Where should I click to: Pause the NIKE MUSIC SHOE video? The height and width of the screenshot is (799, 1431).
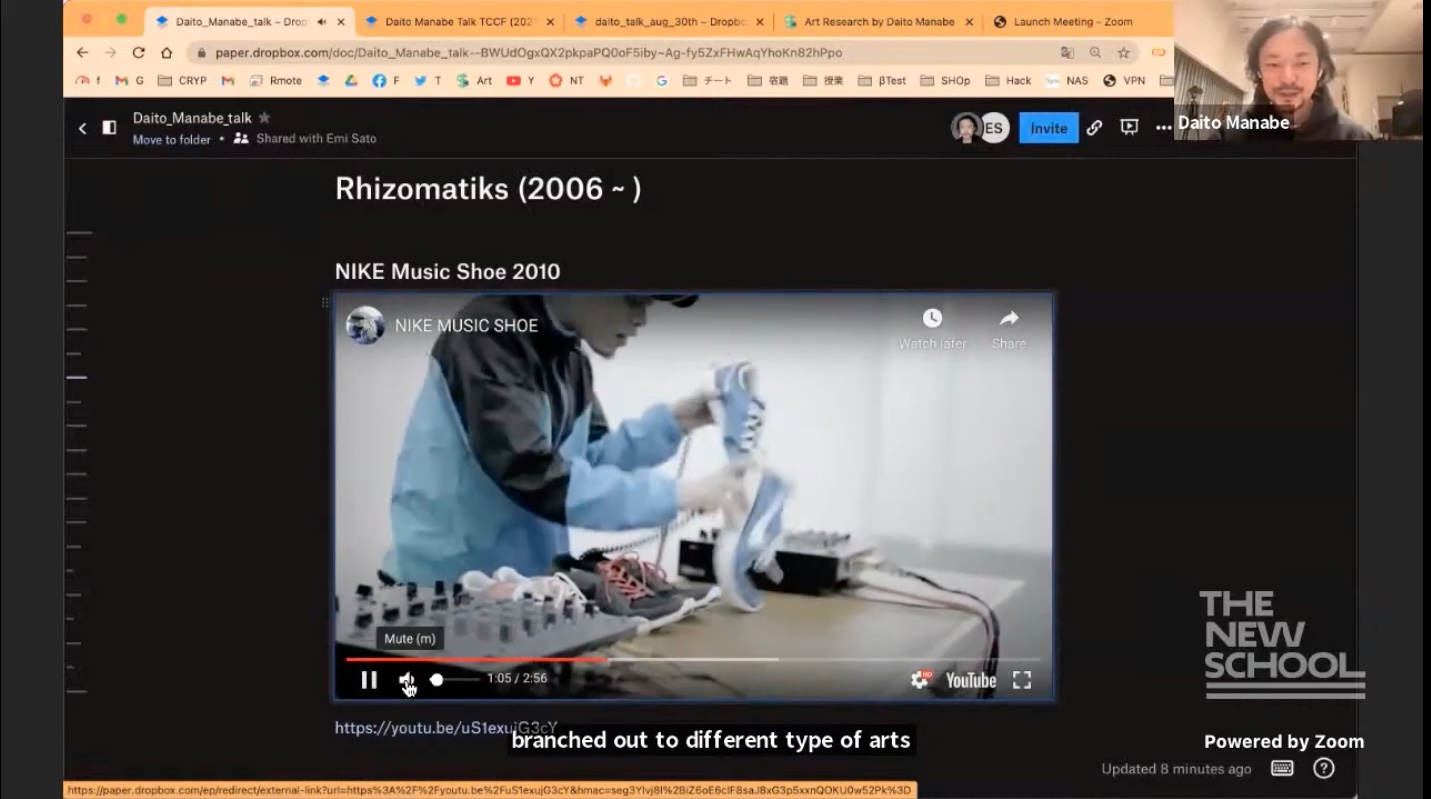click(x=369, y=680)
